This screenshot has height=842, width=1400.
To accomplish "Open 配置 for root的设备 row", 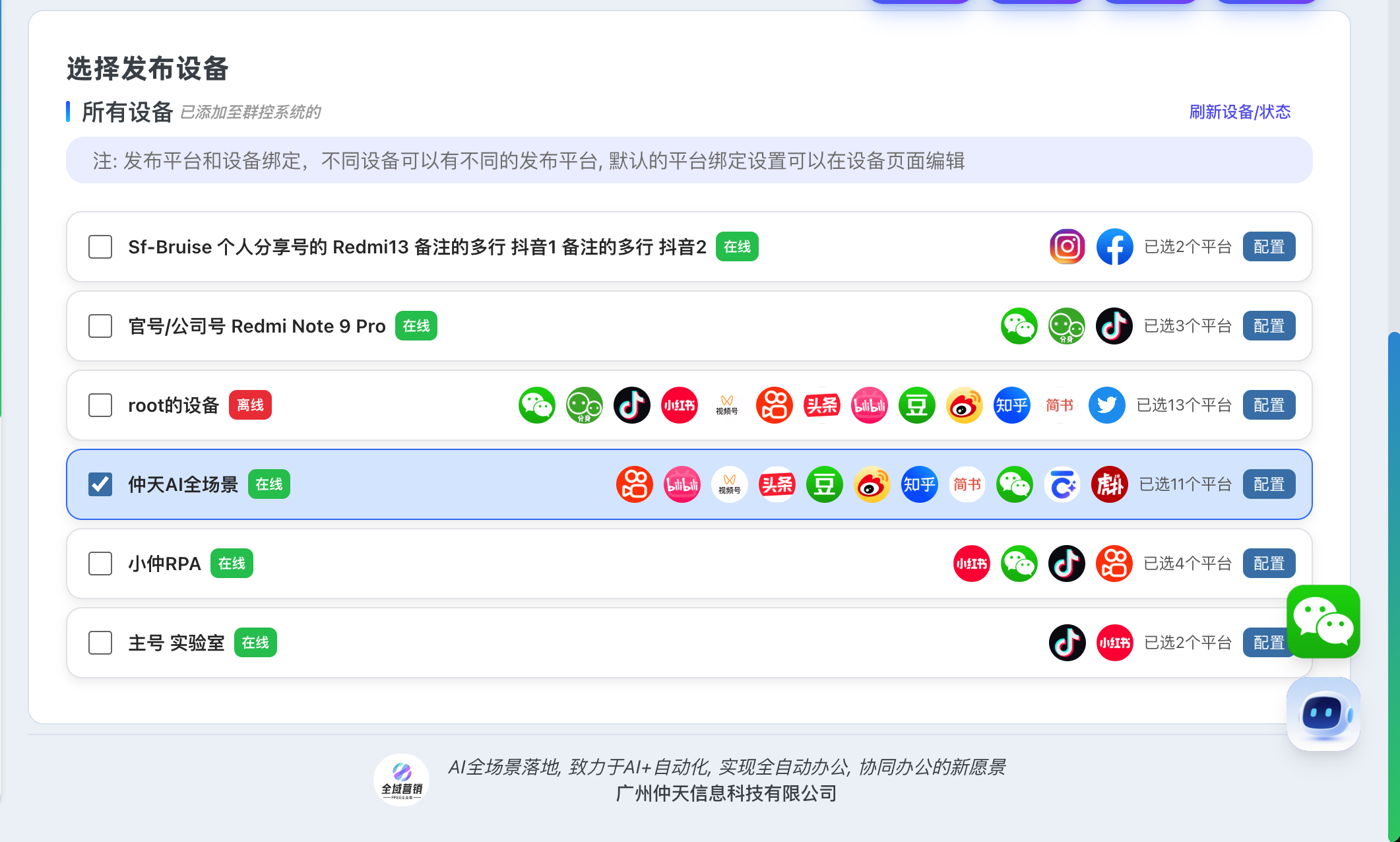I will 1269,405.
